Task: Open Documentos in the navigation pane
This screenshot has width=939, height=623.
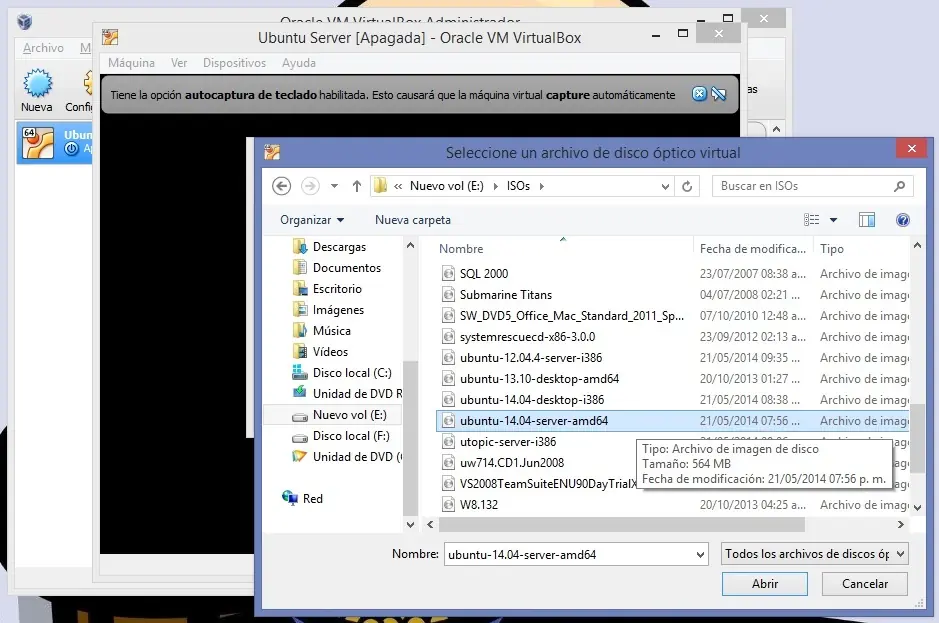Action: [x=347, y=268]
